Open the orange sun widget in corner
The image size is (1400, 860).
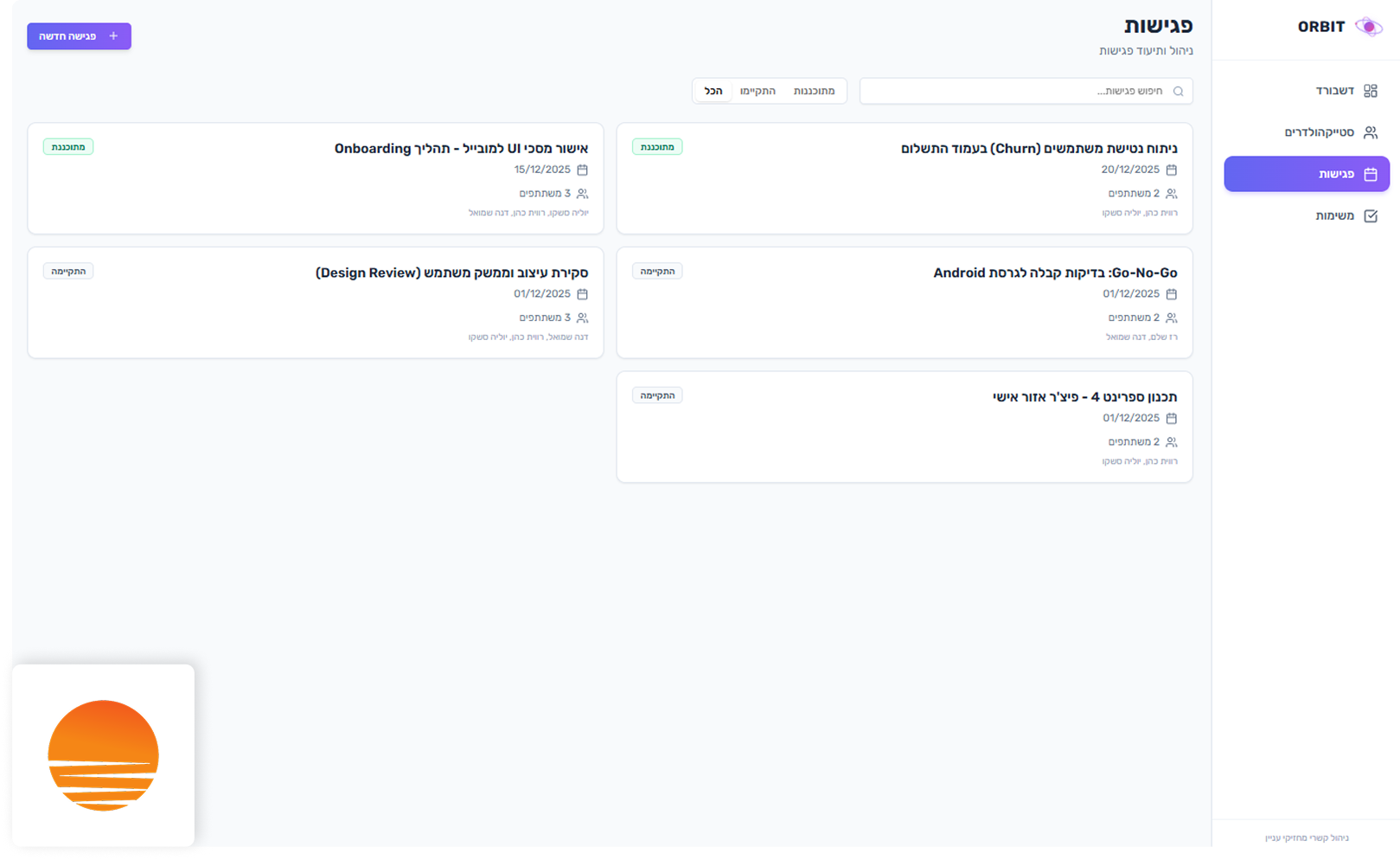[103, 754]
